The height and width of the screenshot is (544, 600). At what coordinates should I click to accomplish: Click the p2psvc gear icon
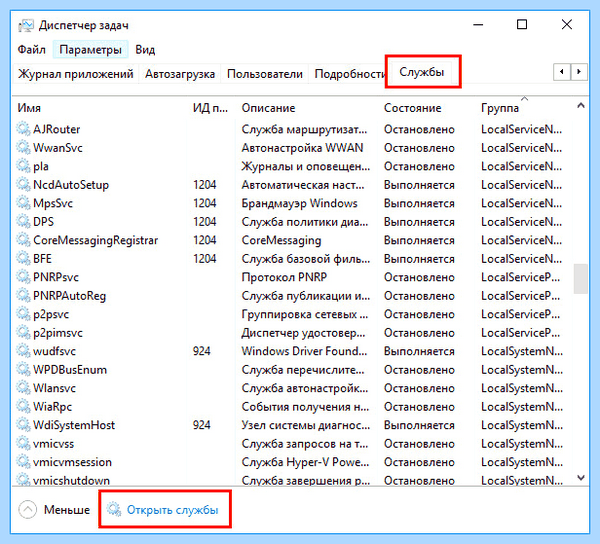[23, 314]
